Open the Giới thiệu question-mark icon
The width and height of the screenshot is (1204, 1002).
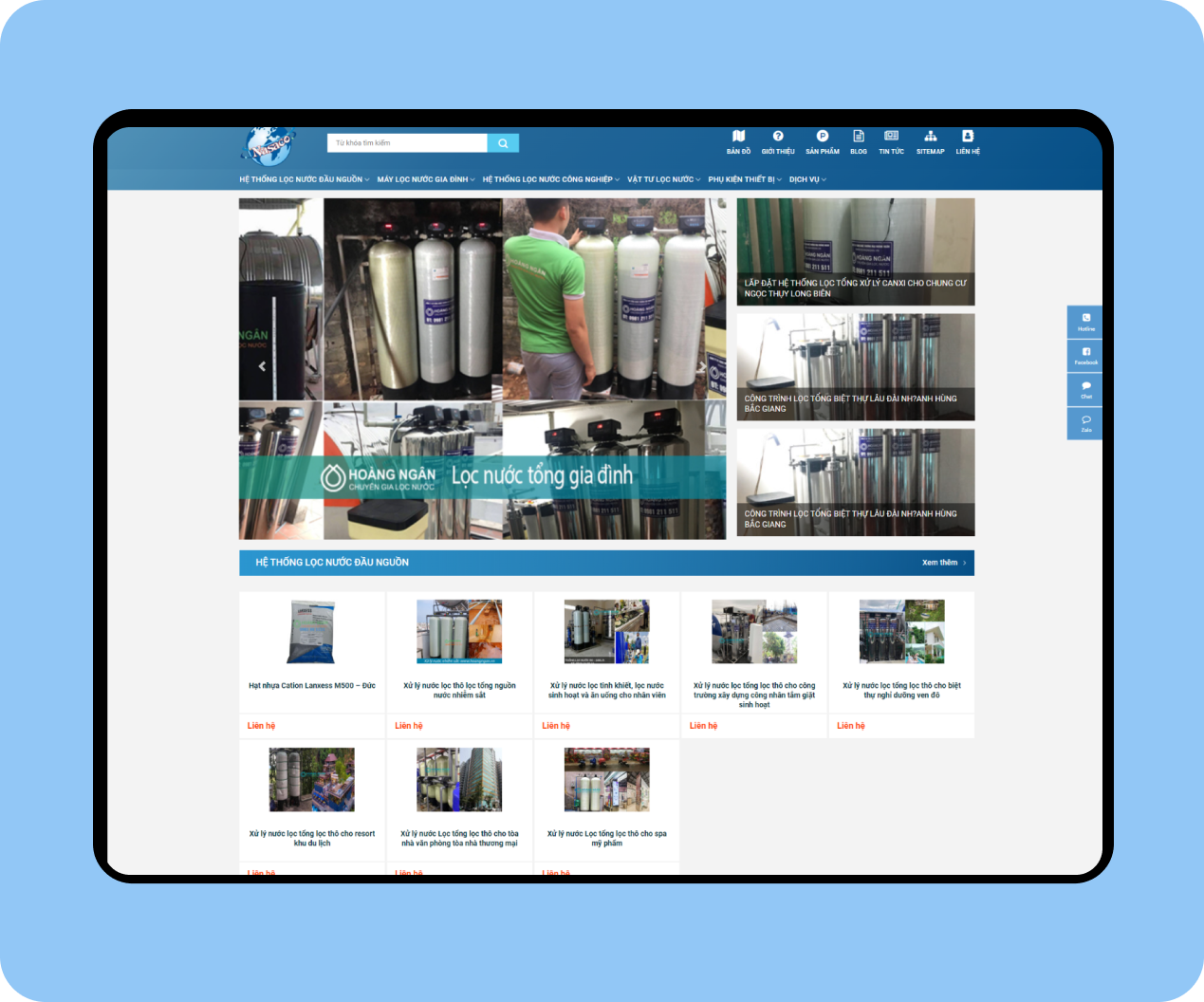click(x=778, y=142)
